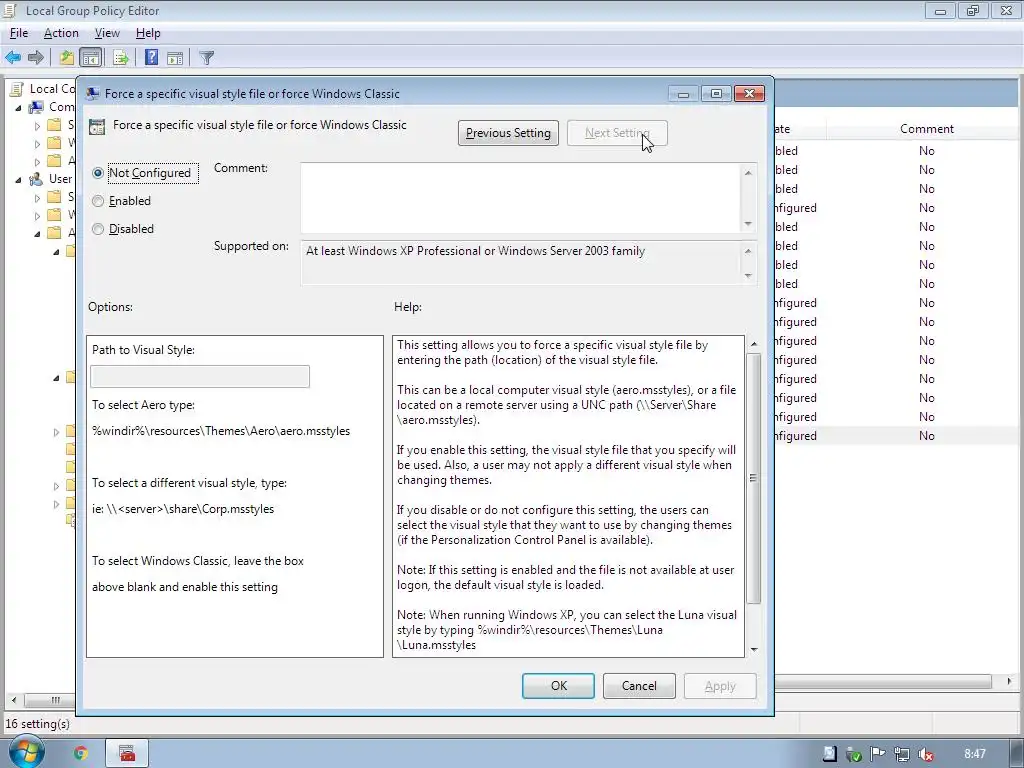1024x768 pixels.
Task: Click the '%windir%\resources\Themes\Aero\aero.msstyles' text
Action: (x=221, y=431)
